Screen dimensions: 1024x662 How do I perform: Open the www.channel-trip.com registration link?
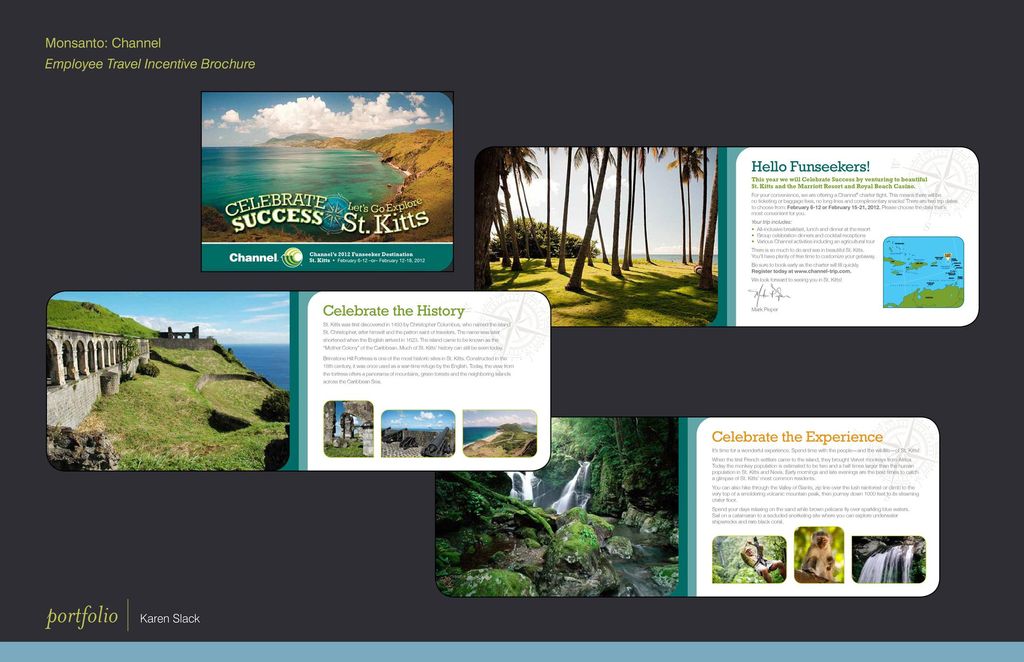(822, 272)
